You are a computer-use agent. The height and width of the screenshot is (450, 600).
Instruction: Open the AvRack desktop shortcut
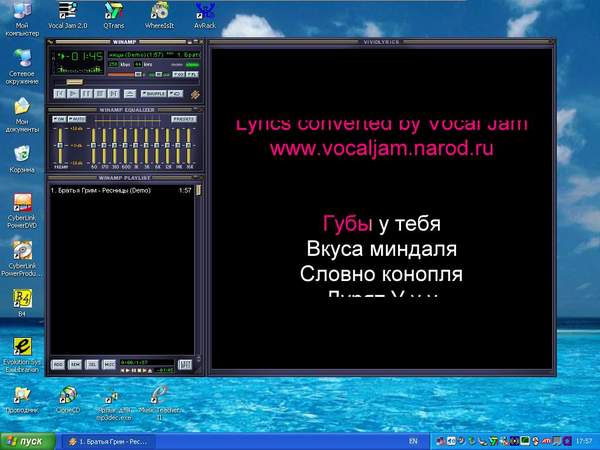(x=205, y=15)
